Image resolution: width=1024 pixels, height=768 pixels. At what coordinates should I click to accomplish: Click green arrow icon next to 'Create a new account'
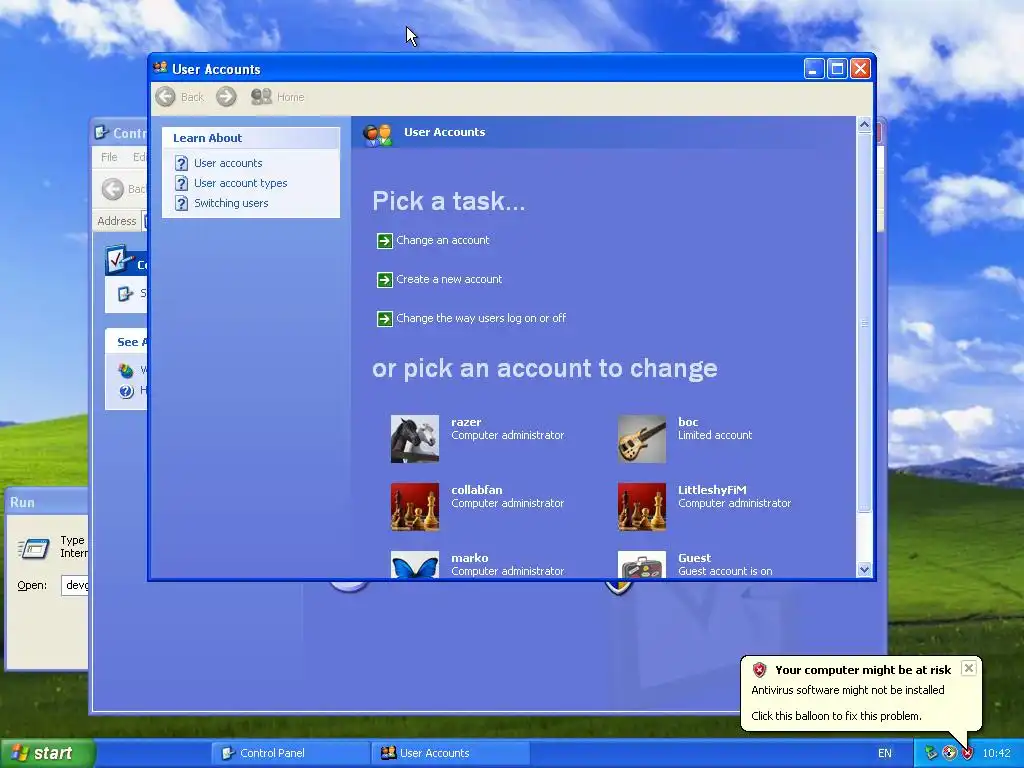(385, 280)
